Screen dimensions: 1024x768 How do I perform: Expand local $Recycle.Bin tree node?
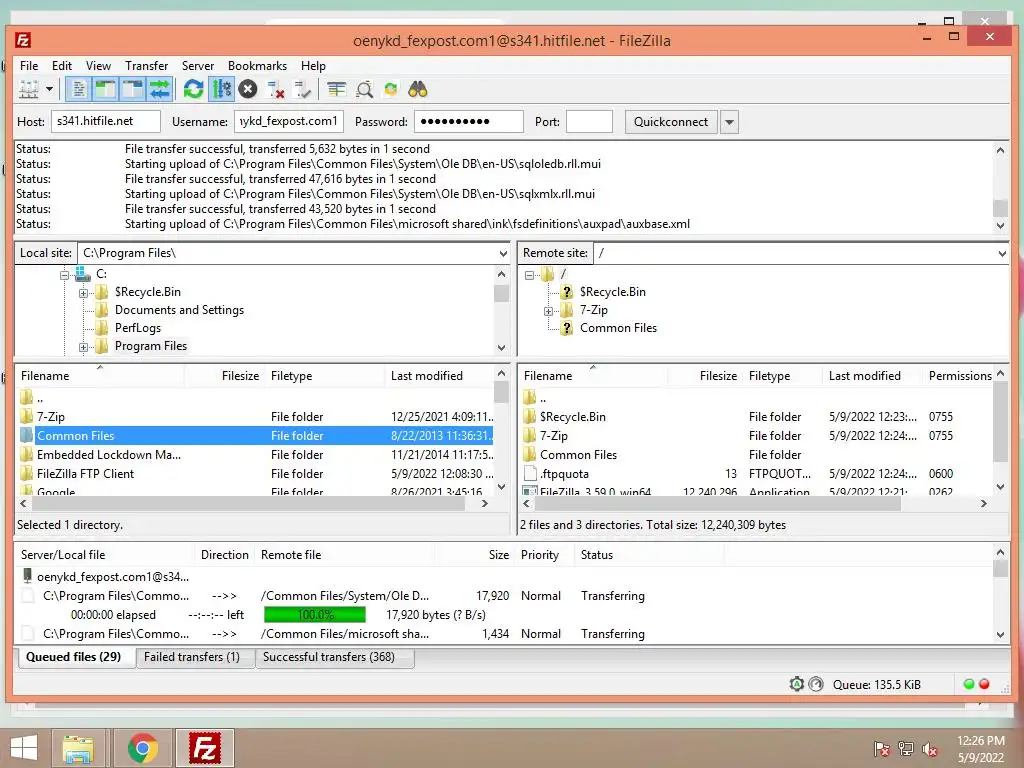tap(84, 293)
